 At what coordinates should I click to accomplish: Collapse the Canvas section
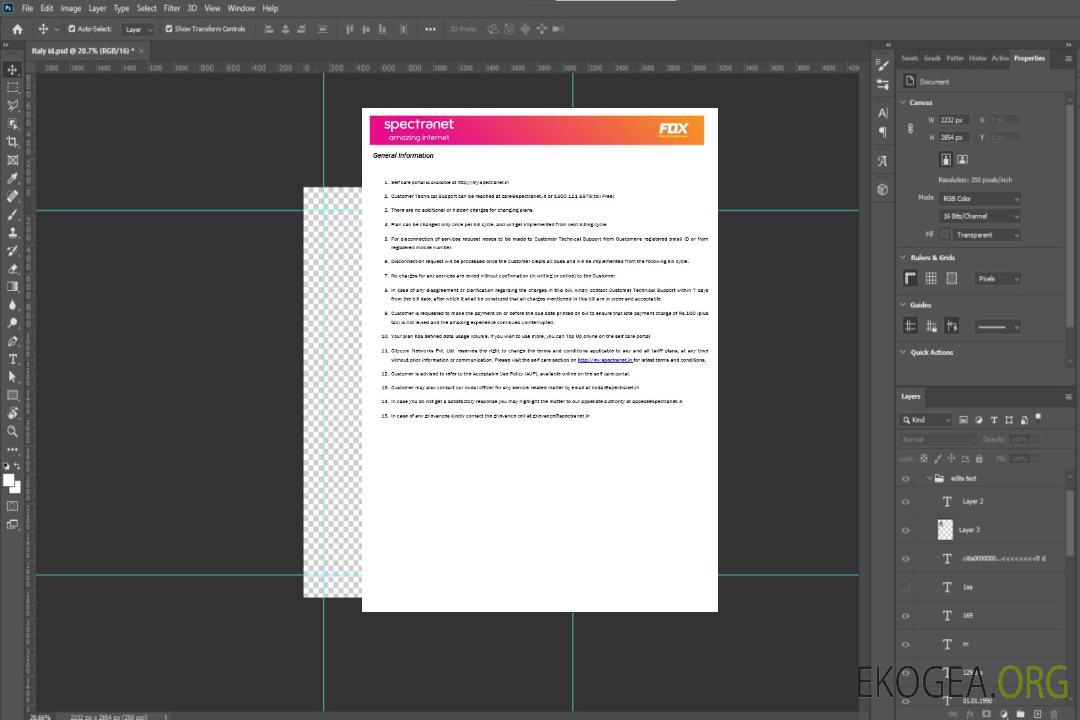(903, 103)
